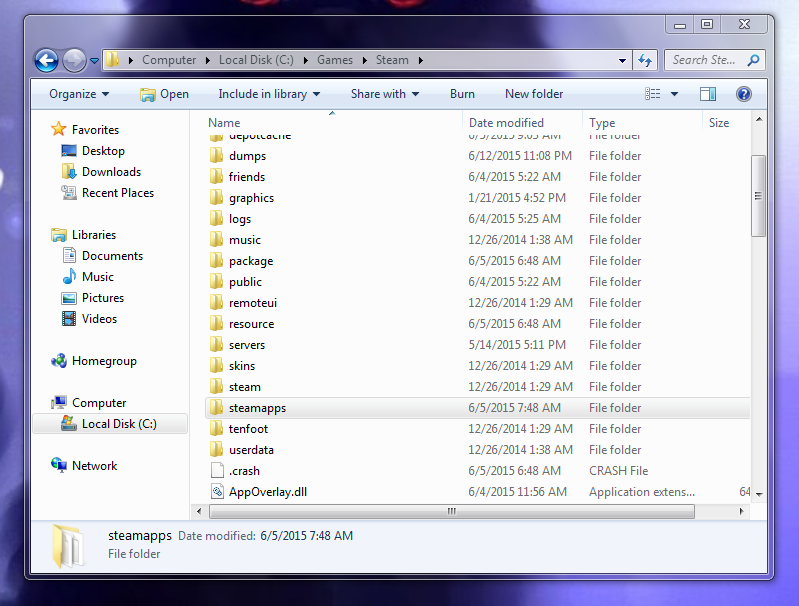
Task: Expand the arrow after Games breadcrumb
Action: coord(365,60)
